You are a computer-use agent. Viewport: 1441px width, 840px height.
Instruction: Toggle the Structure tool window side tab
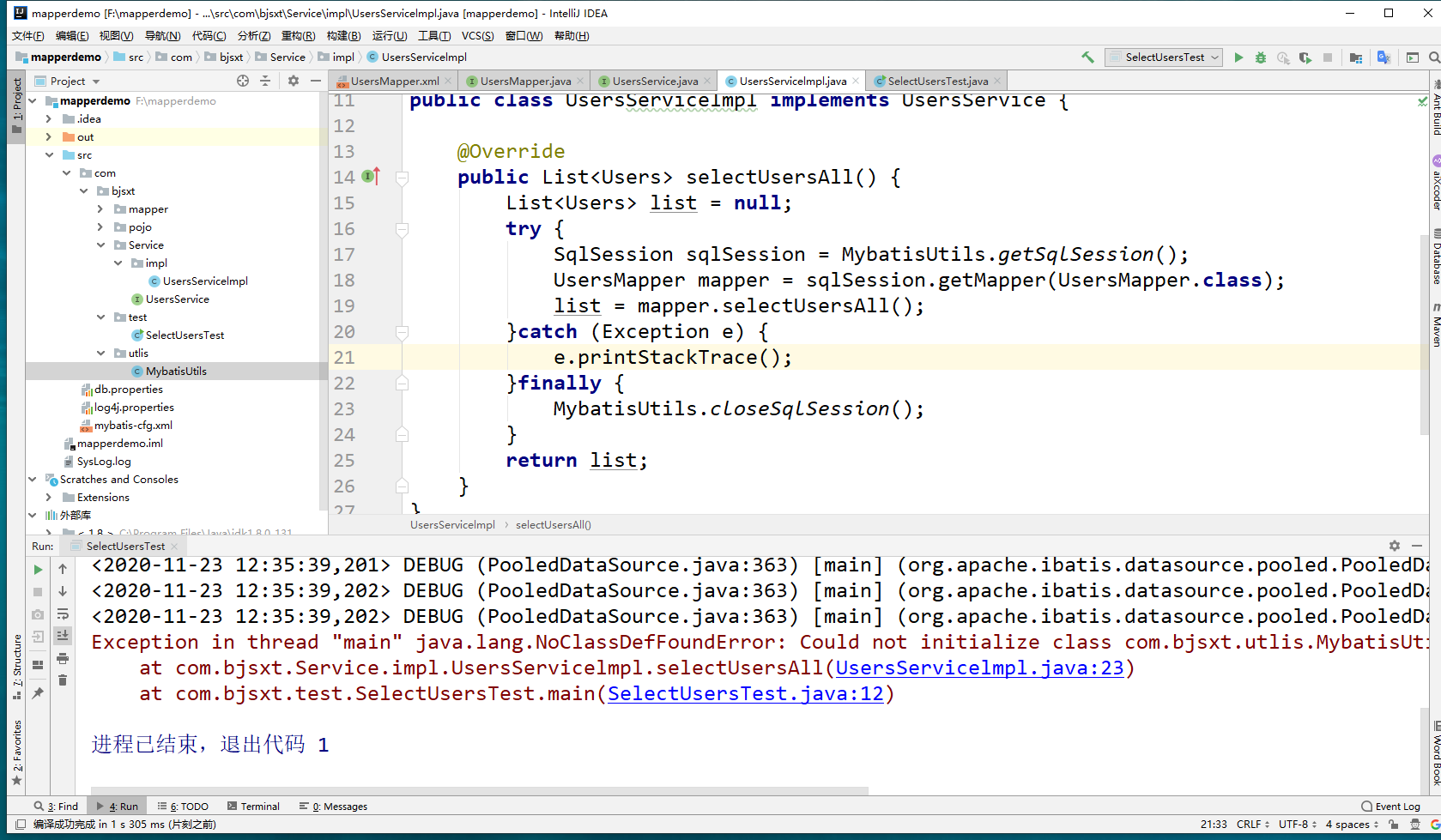16,668
